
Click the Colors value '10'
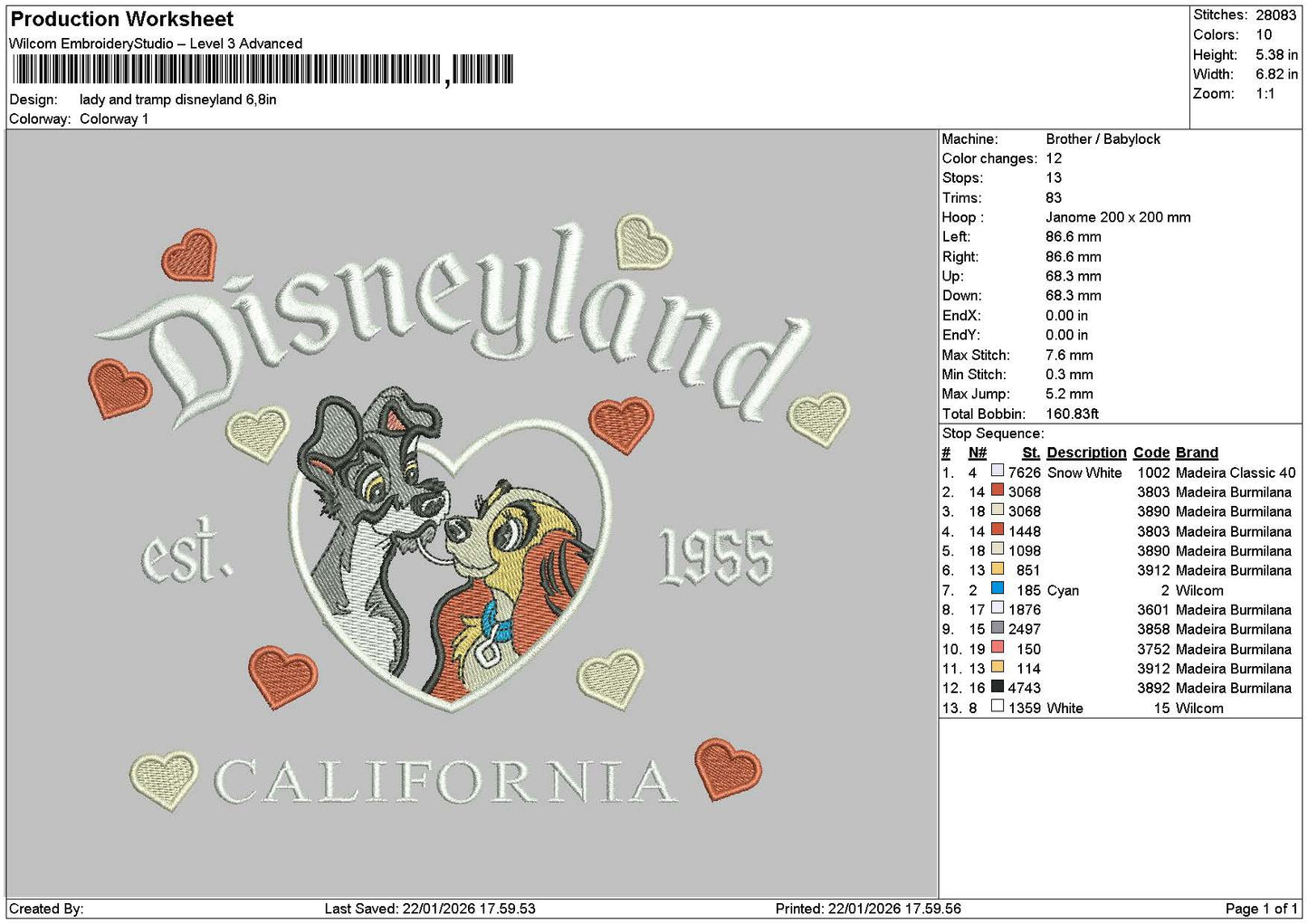1264,34
